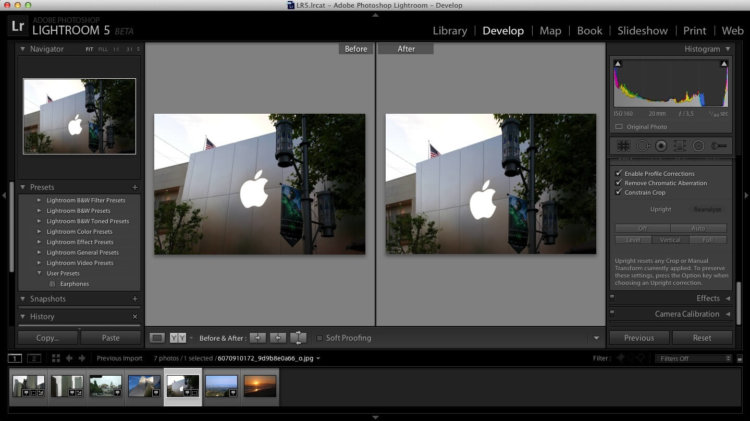Click Upright Vertical button
The width and height of the screenshot is (750, 421).
[670, 240]
